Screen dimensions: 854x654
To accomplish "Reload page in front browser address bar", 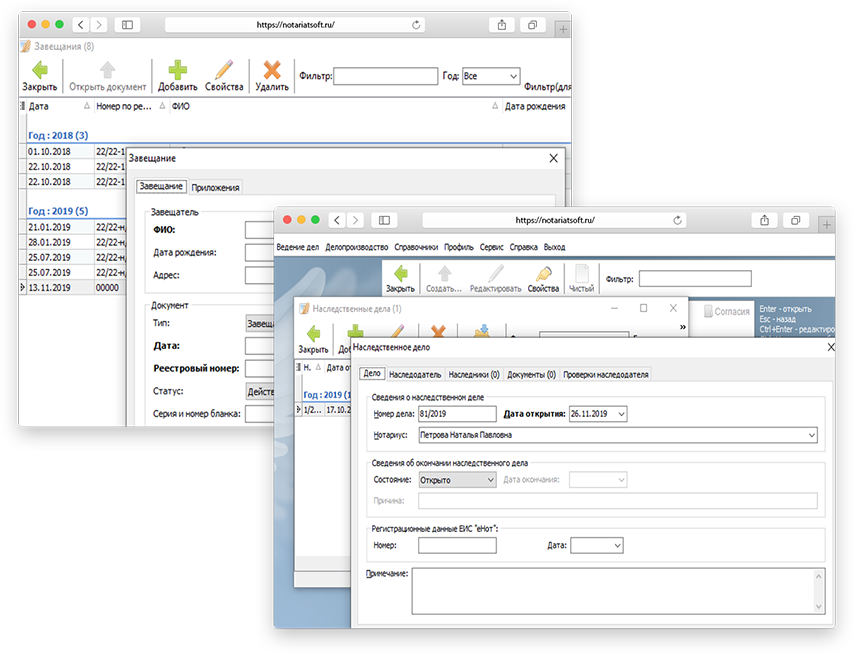I will pos(678,220).
